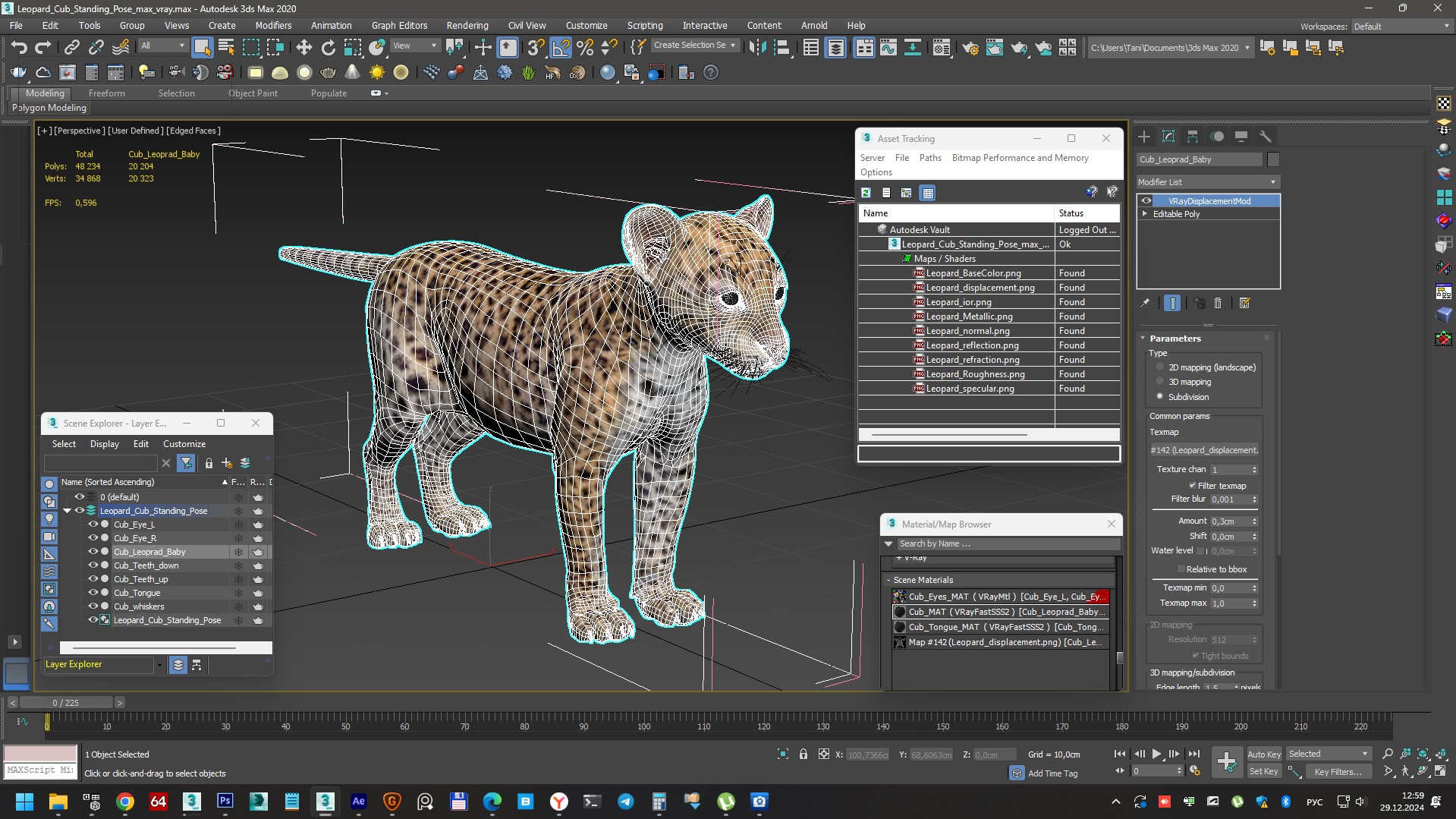Screen dimensions: 1456x819
Task: Open the Motion command panel tab
Action: click(x=1217, y=137)
